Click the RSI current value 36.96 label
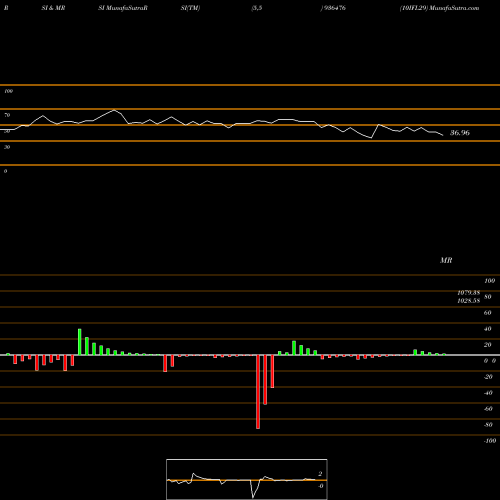 click(x=460, y=133)
